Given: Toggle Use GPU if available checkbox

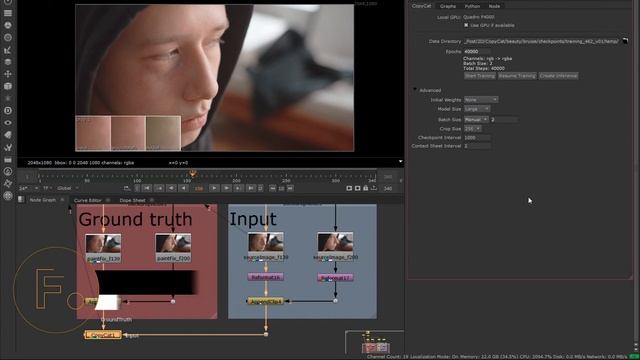Looking at the screenshot, I should click(x=466, y=25).
